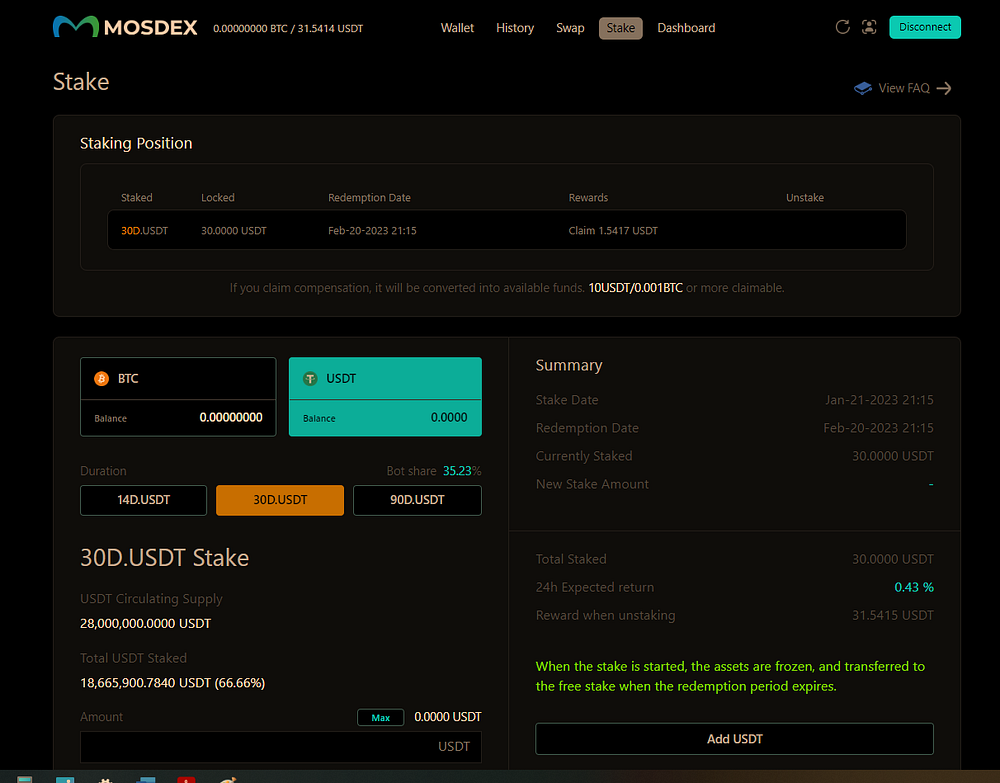The image size is (1000, 783).
Task: Click the locked value 30.0000 USDT in position row
Action: (x=233, y=231)
